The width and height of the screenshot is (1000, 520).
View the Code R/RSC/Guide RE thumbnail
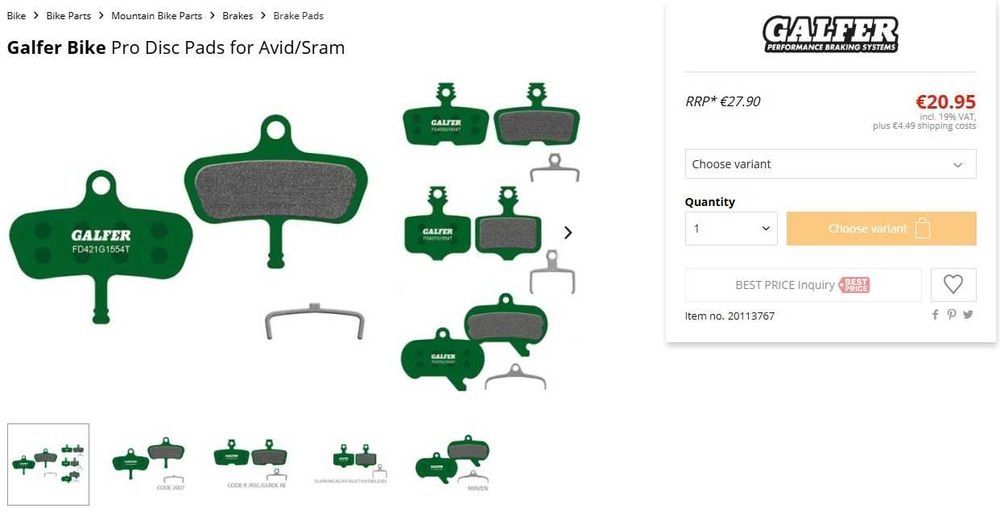click(251, 464)
